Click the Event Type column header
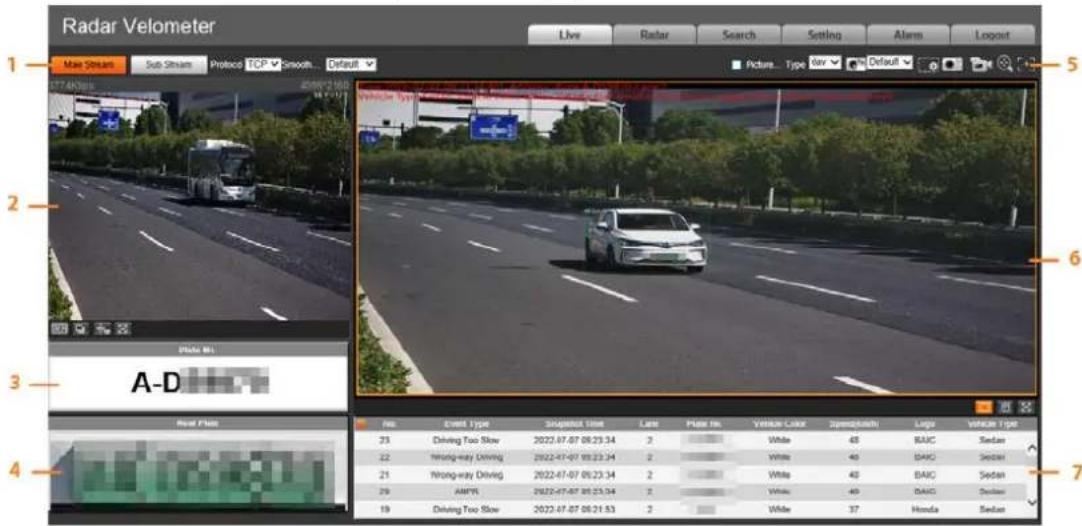The height and width of the screenshot is (526, 1082). [467, 424]
